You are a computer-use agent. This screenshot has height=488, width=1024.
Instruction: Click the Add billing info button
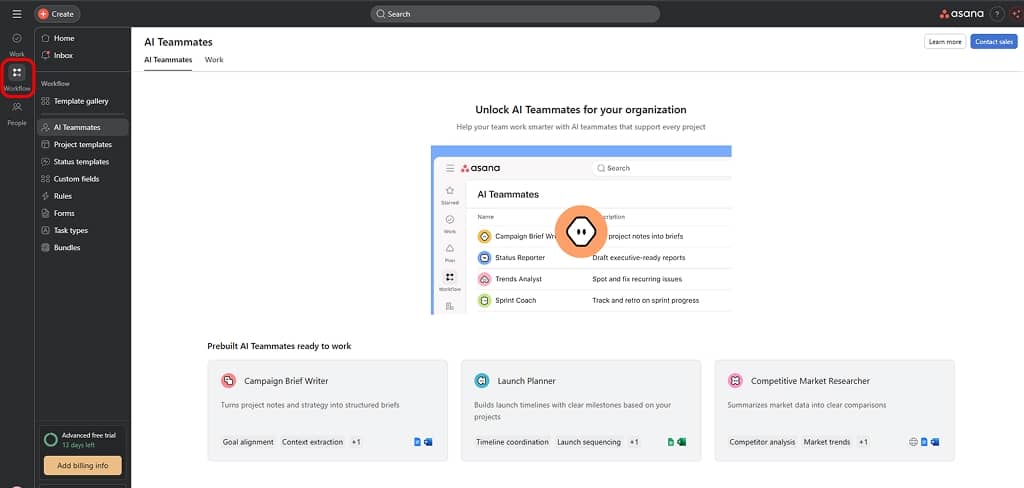tap(82, 465)
